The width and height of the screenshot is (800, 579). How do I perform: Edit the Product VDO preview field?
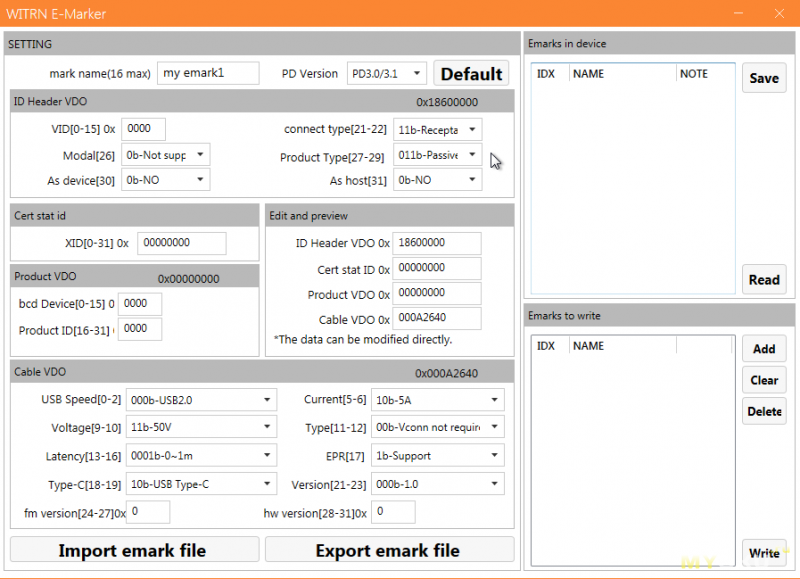(437, 293)
